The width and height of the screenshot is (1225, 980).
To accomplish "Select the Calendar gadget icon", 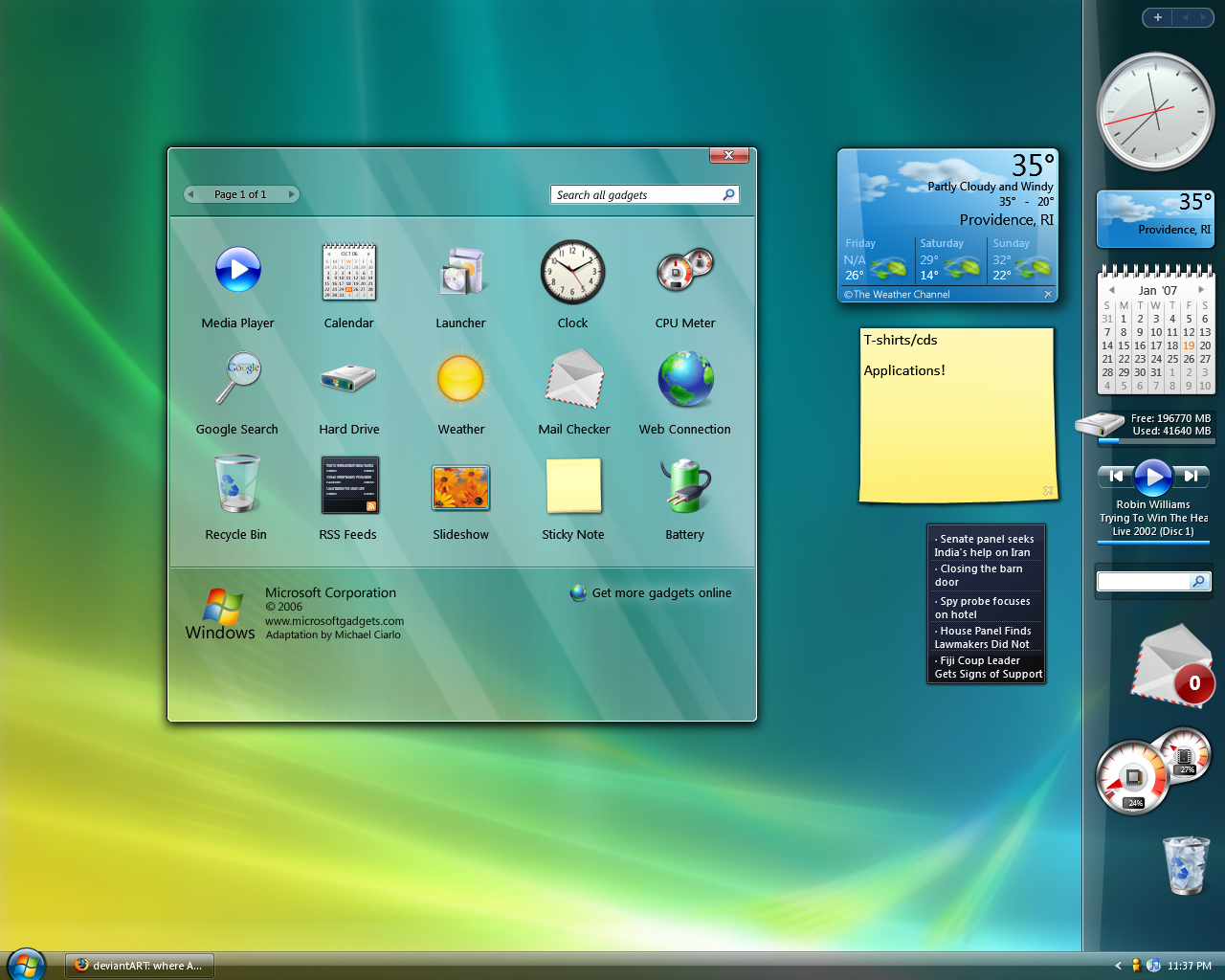I will (348, 272).
